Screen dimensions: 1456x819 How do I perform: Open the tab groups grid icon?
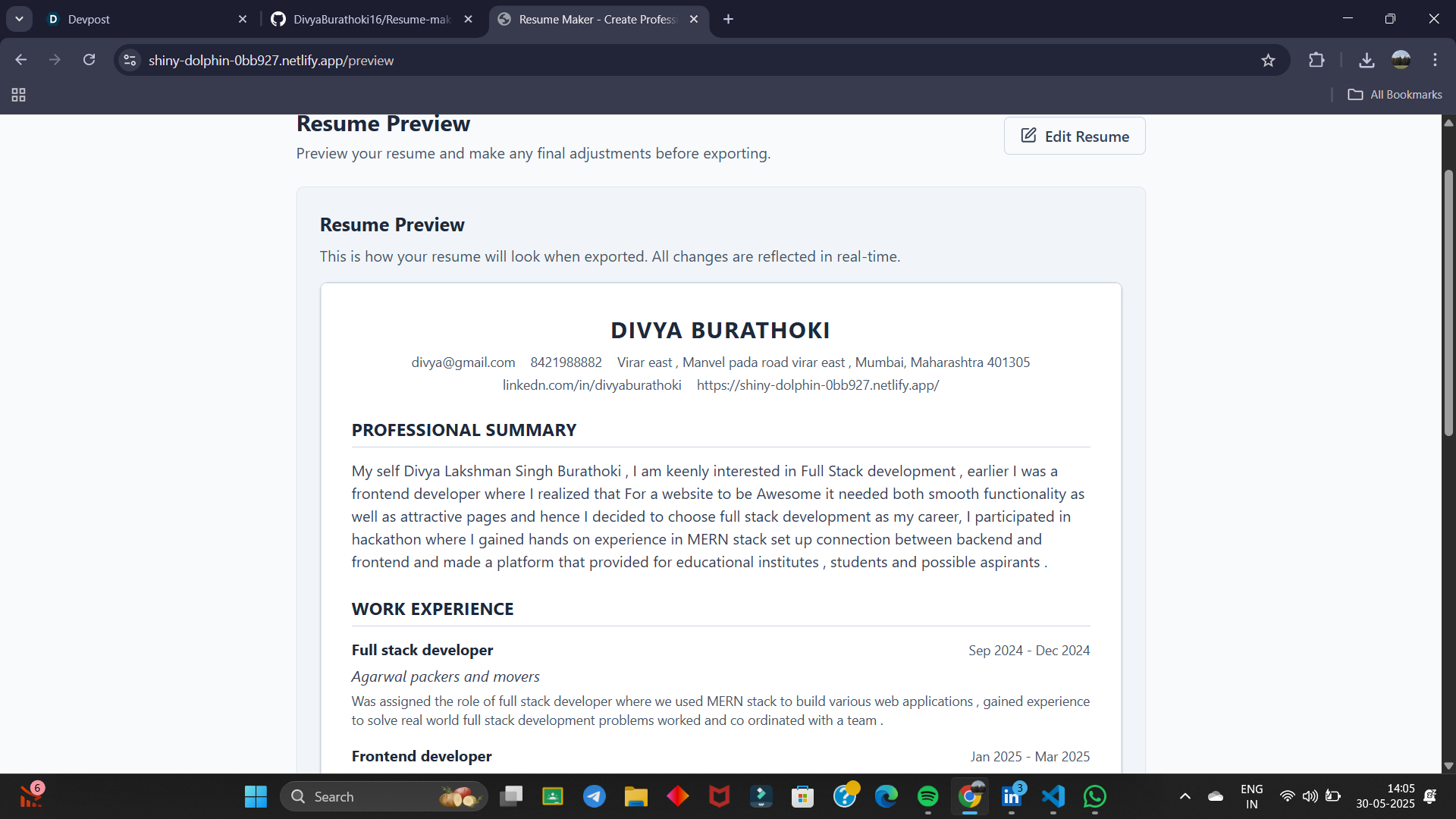[x=19, y=95]
